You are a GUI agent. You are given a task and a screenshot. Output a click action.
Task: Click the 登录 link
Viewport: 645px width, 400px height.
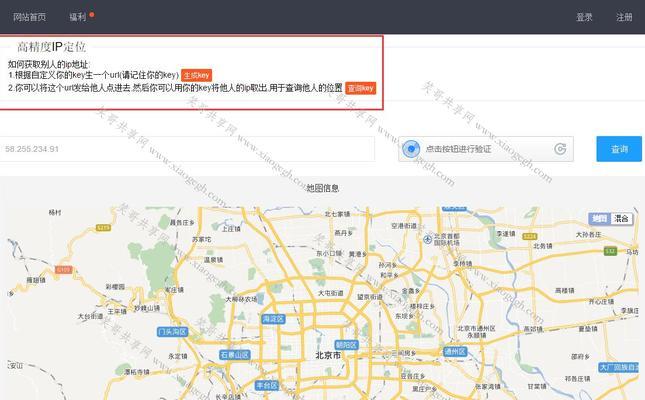point(584,17)
